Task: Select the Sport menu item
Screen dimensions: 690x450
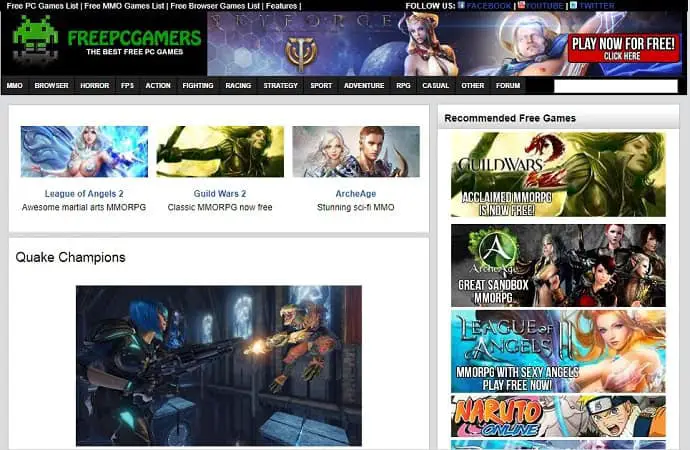Action: point(321,85)
